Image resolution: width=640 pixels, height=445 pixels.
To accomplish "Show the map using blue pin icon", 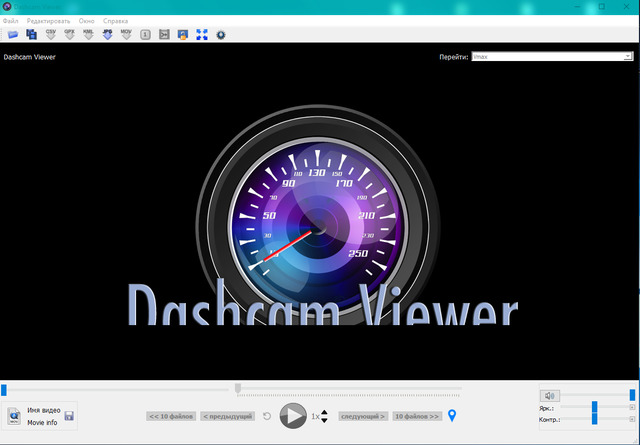I will [451, 416].
